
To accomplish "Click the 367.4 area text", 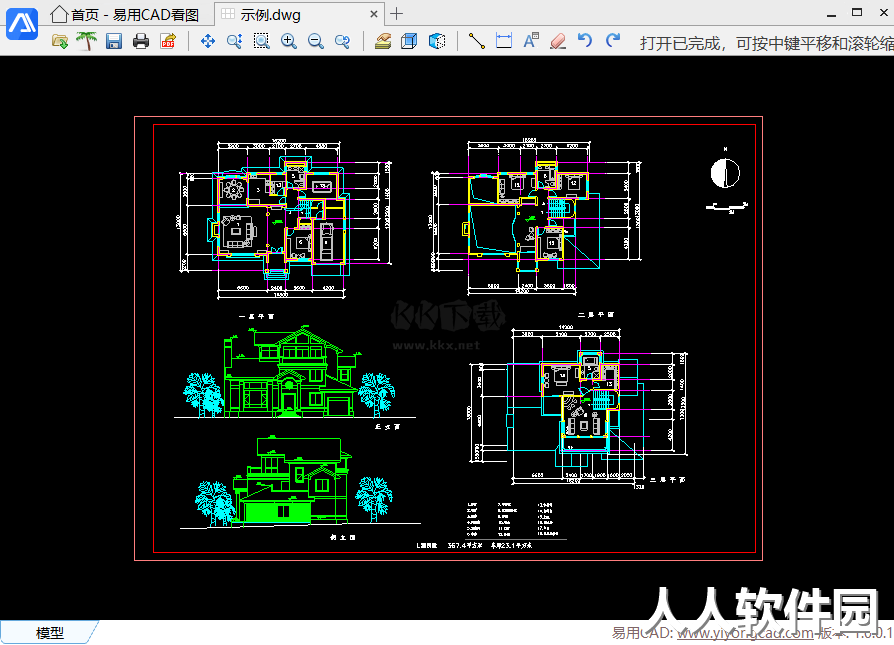I will (x=465, y=546).
